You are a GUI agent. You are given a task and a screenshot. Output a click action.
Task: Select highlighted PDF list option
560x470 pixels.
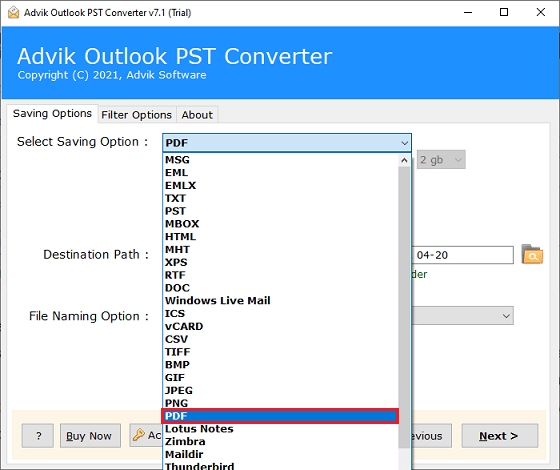(x=280, y=416)
